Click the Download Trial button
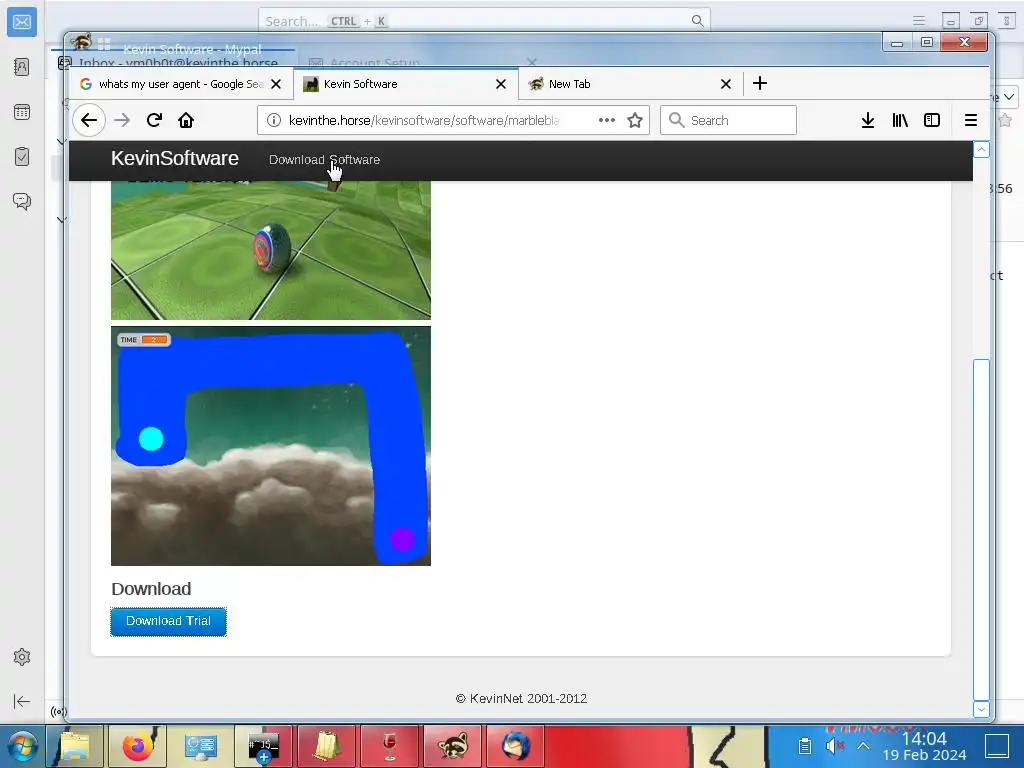1024x768 pixels. click(x=168, y=621)
